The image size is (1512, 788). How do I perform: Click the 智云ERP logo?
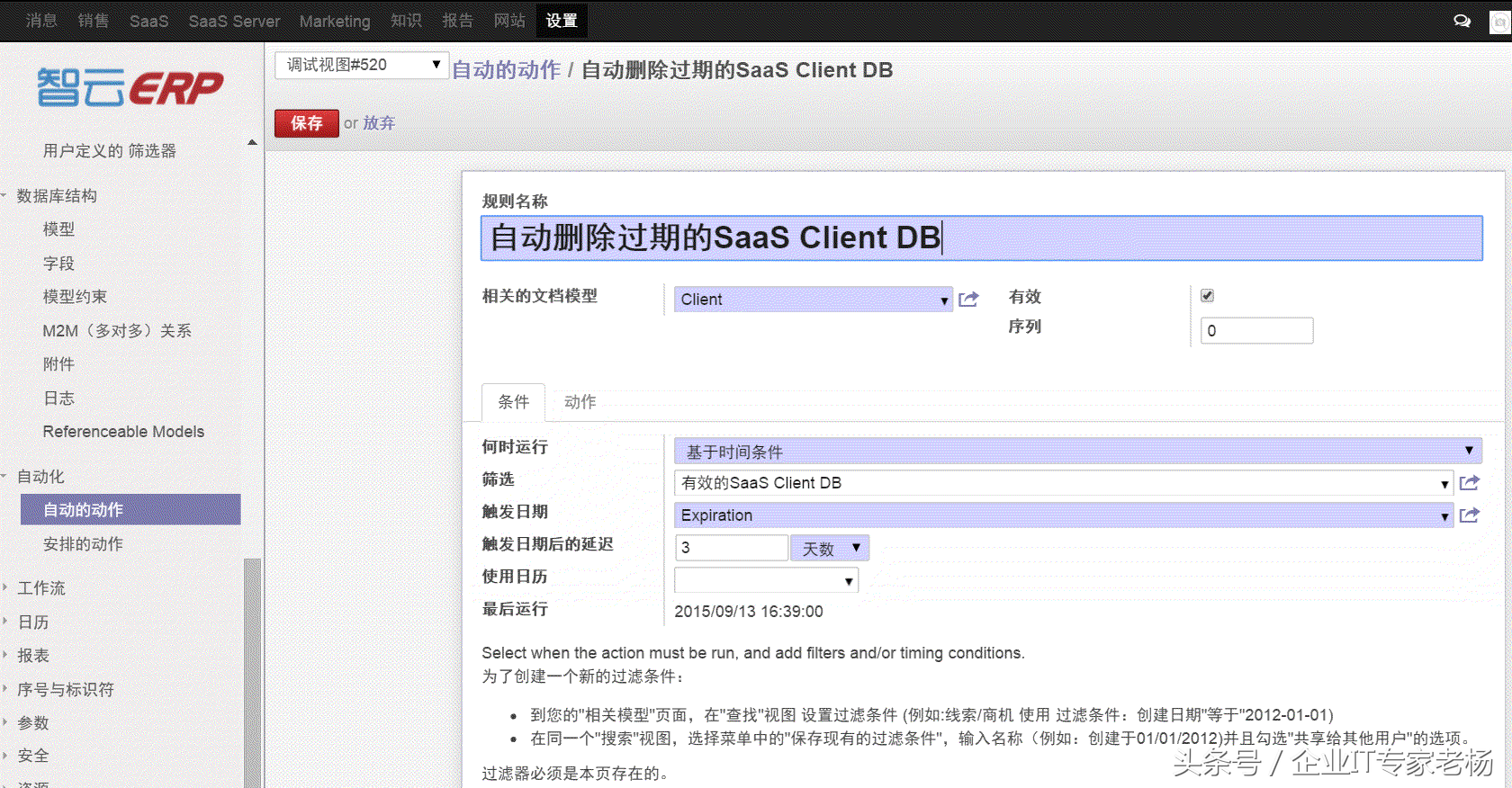[x=130, y=87]
